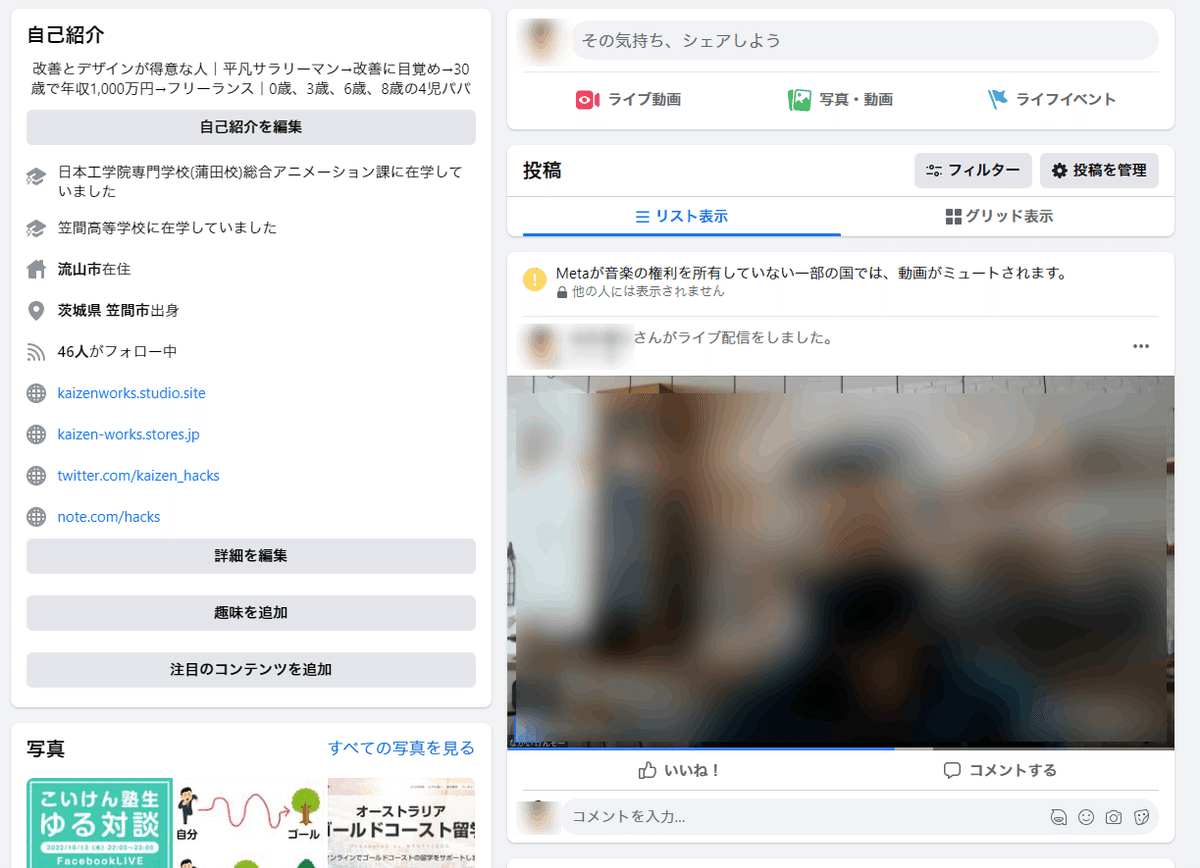The image size is (1200, 868).
Task: Click the thumbs-up like icon
Action: point(648,770)
